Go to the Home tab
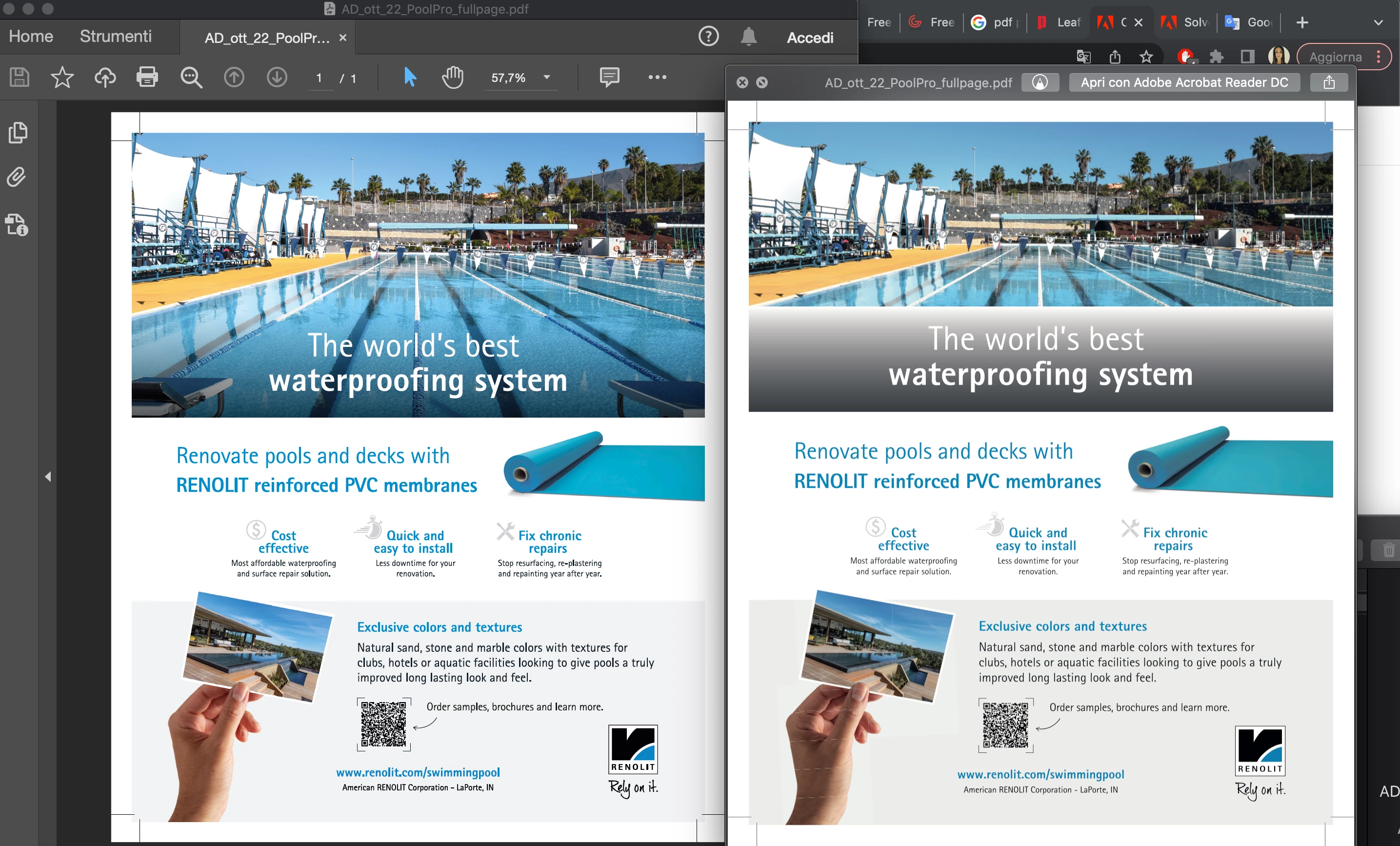The height and width of the screenshot is (846, 1400). coord(31,37)
